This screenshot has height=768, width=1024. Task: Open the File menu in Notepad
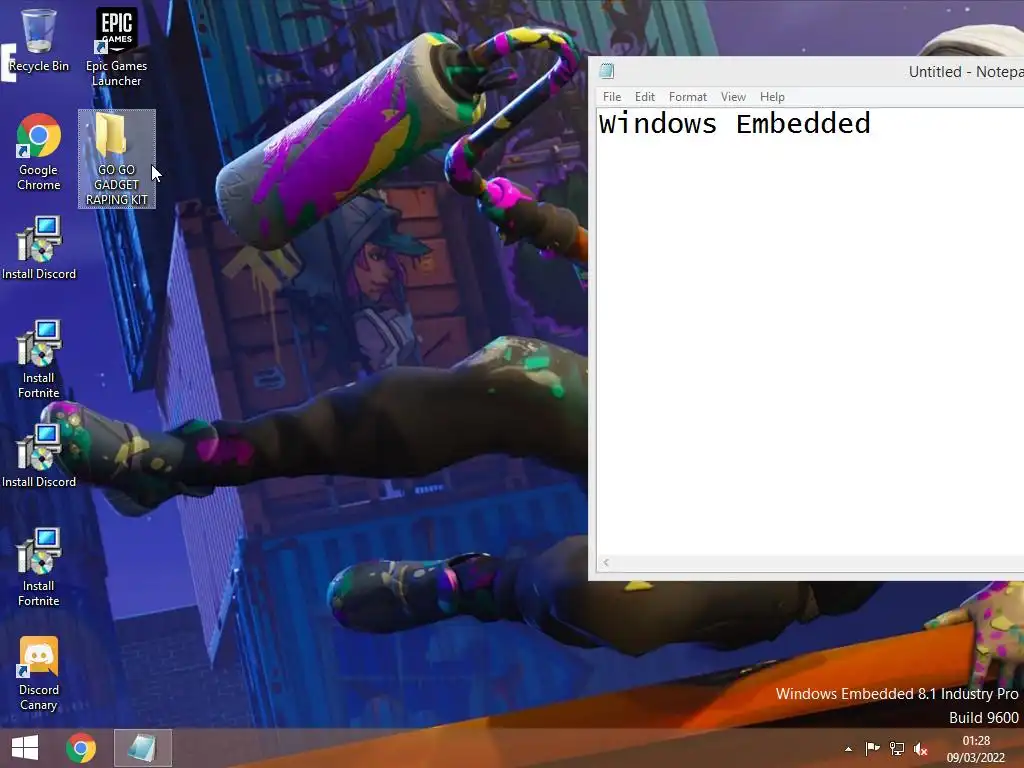pyautogui.click(x=612, y=97)
